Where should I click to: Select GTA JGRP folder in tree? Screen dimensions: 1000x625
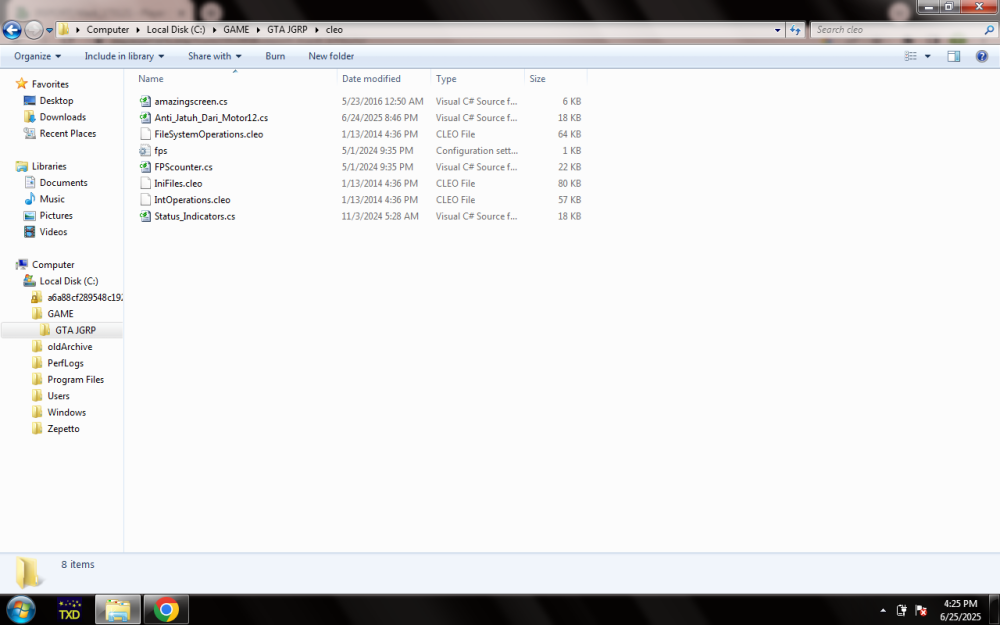(75, 330)
